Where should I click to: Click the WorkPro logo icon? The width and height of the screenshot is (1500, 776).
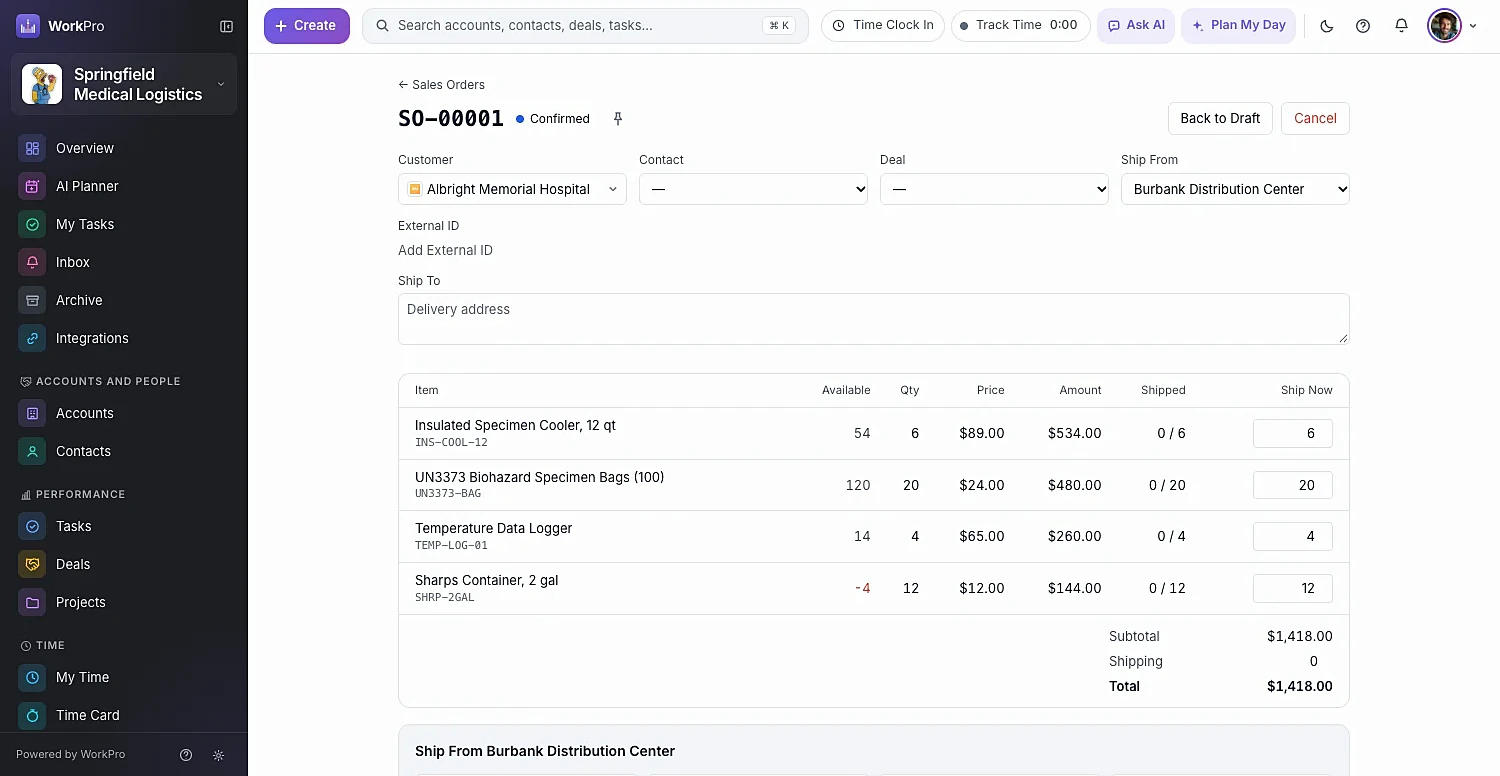point(28,26)
